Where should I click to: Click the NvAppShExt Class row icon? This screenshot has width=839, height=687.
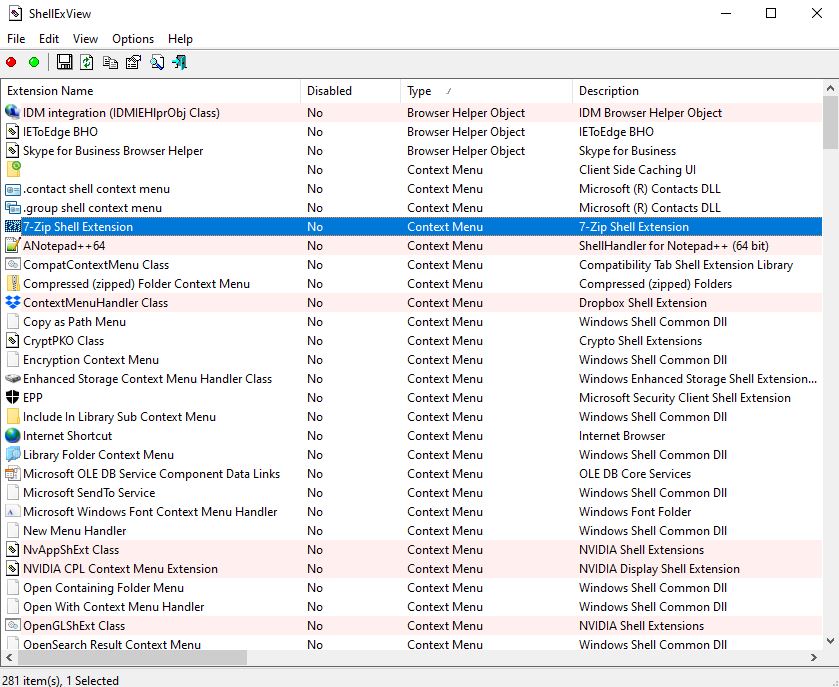(x=12, y=549)
